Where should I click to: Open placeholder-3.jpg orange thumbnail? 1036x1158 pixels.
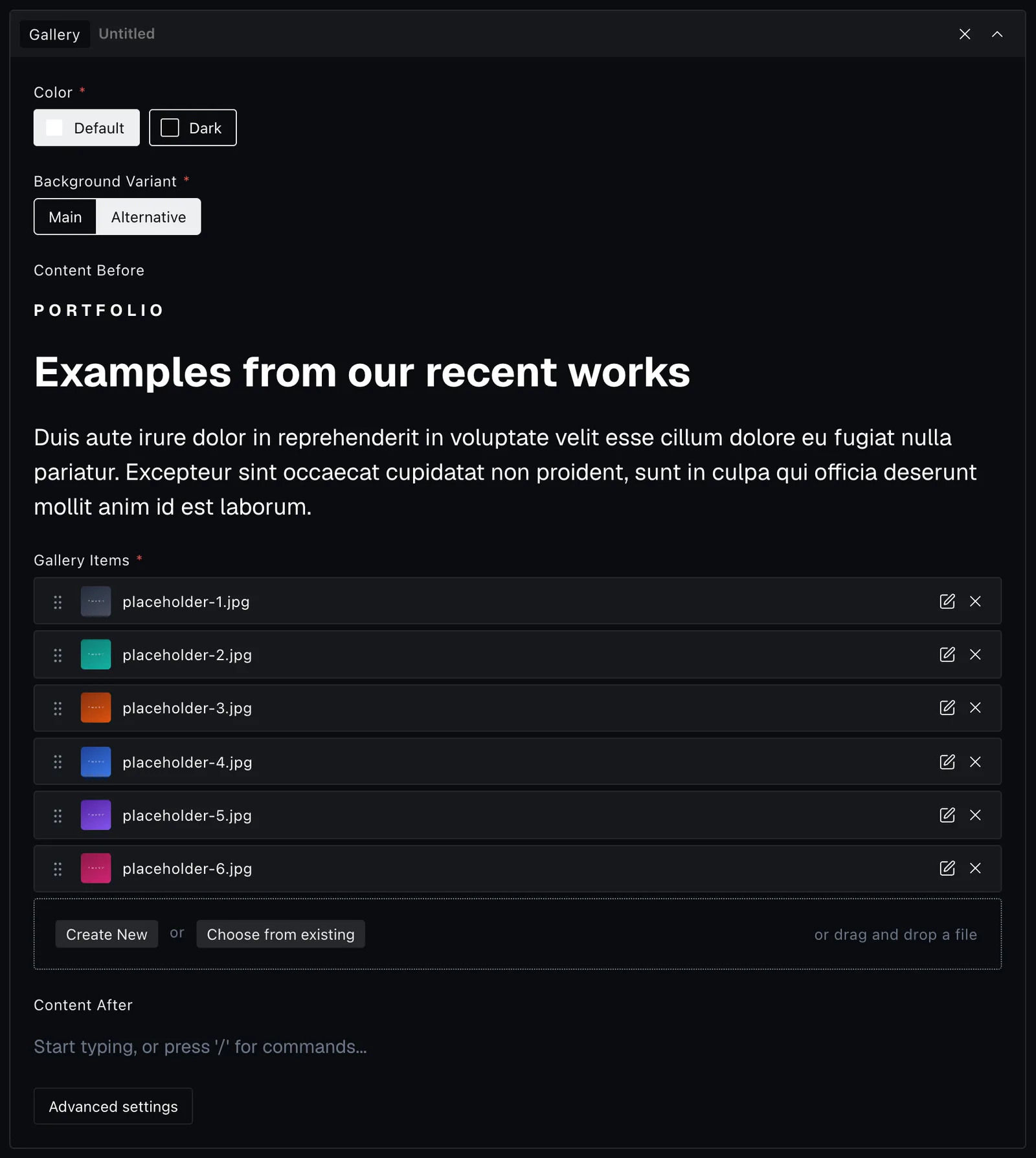coord(96,707)
